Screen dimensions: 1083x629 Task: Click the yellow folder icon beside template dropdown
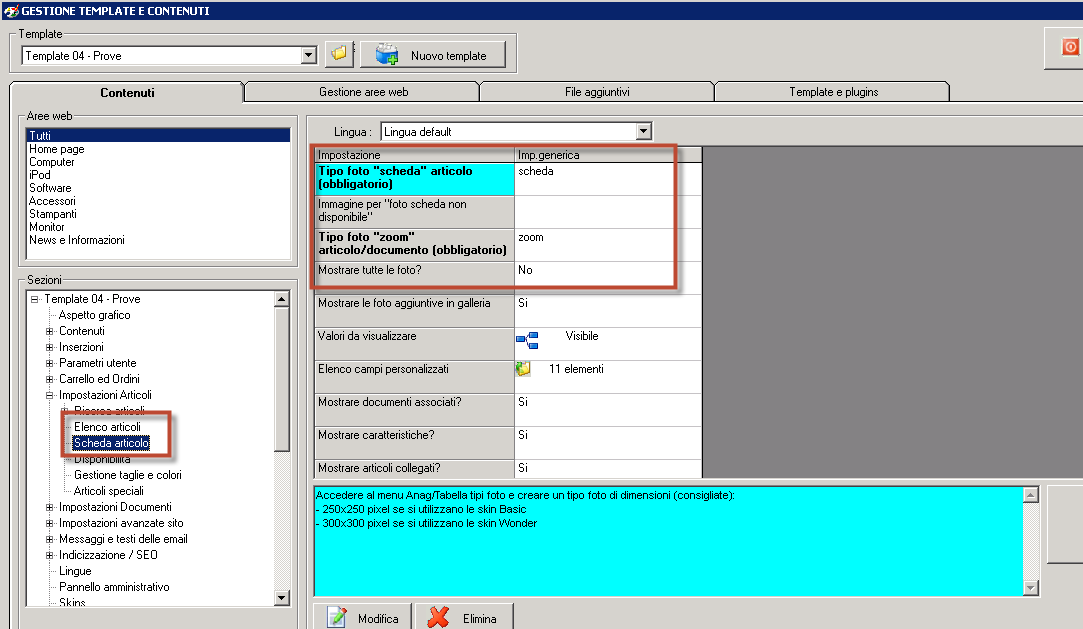coord(339,54)
